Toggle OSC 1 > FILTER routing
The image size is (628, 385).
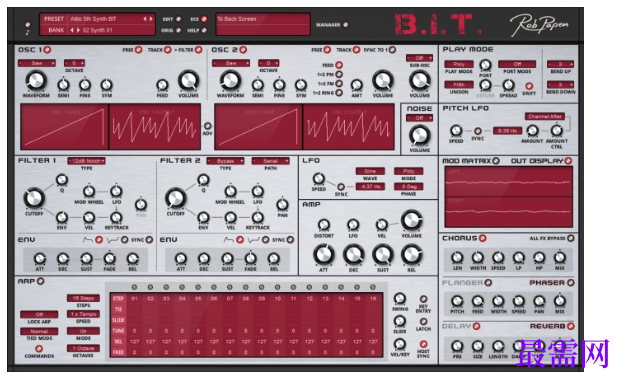[x=199, y=50]
